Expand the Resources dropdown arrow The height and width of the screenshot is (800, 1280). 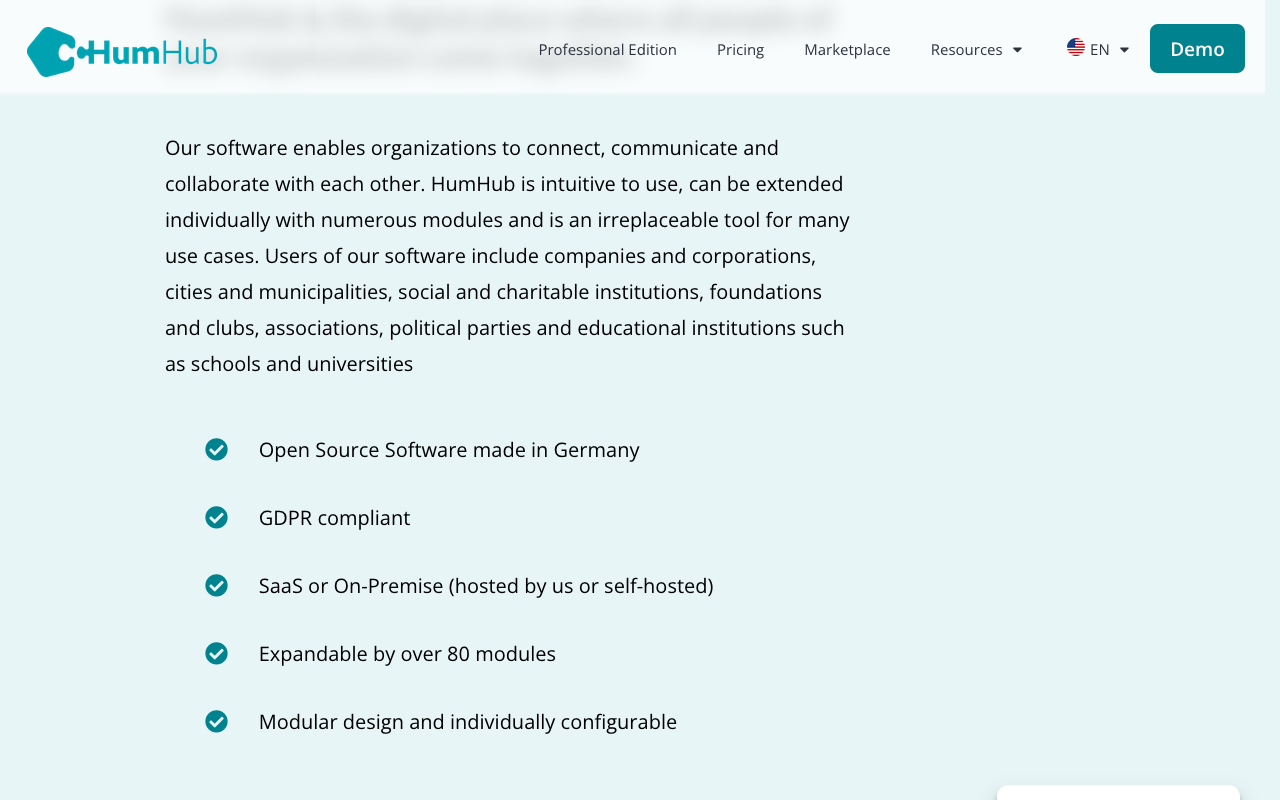1017,50
